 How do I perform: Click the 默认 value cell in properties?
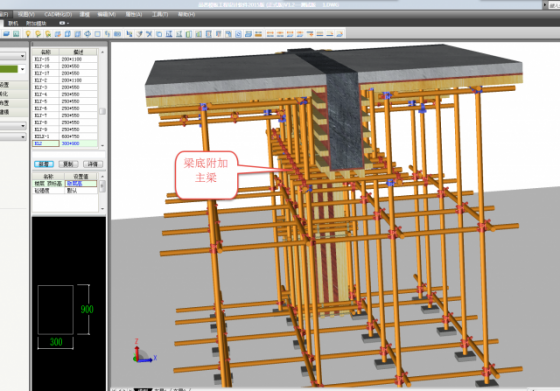[81, 191]
